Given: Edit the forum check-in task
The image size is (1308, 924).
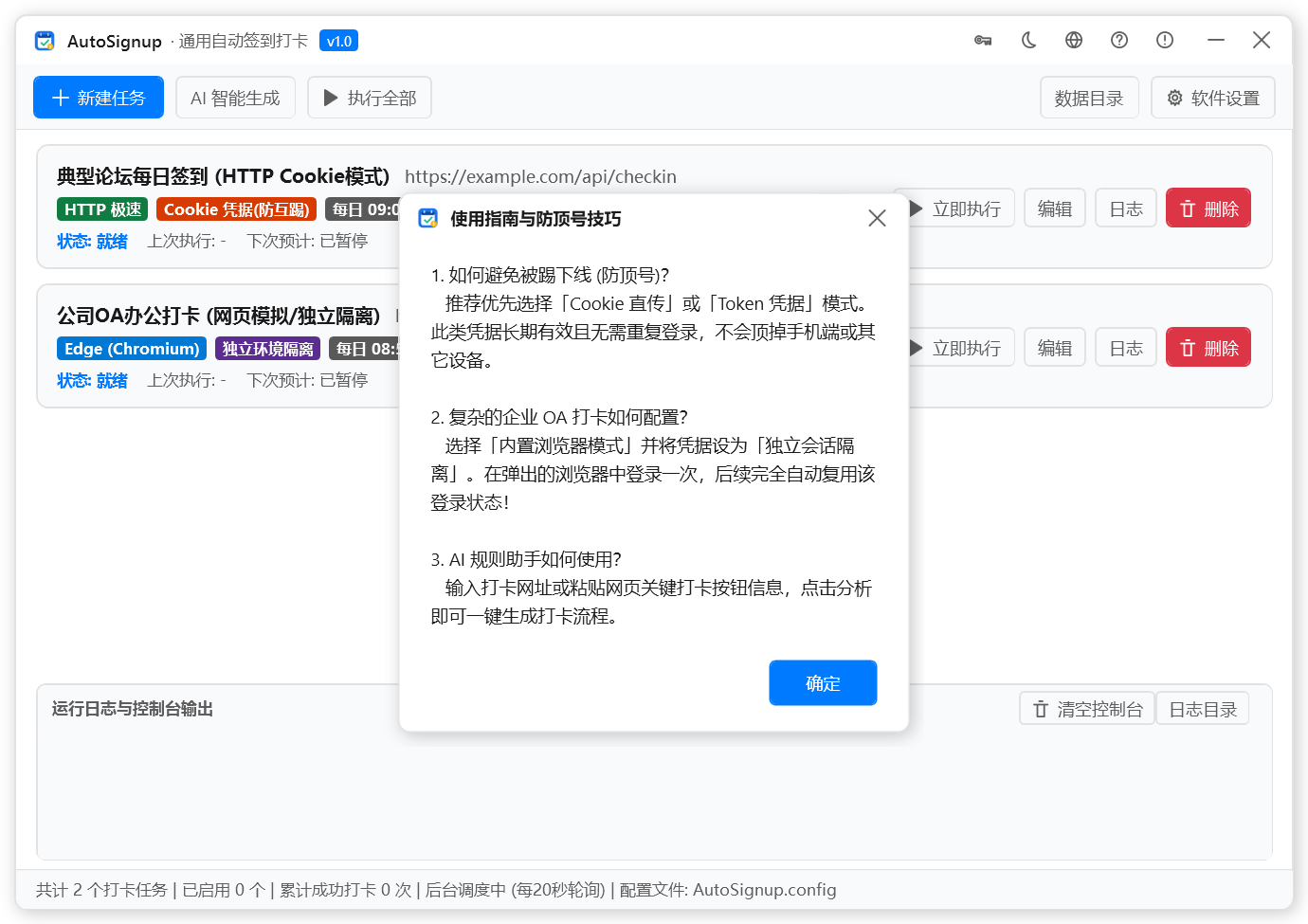Looking at the screenshot, I should click(x=1055, y=208).
